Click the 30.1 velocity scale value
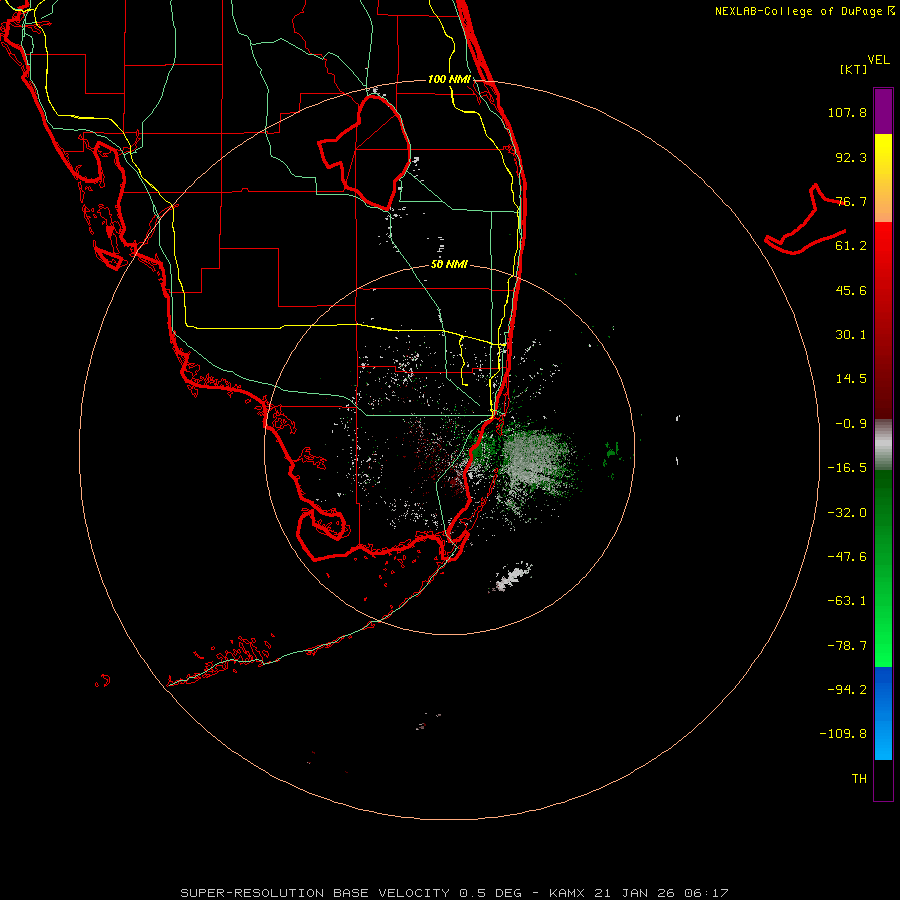This screenshot has width=900, height=900. tap(851, 335)
